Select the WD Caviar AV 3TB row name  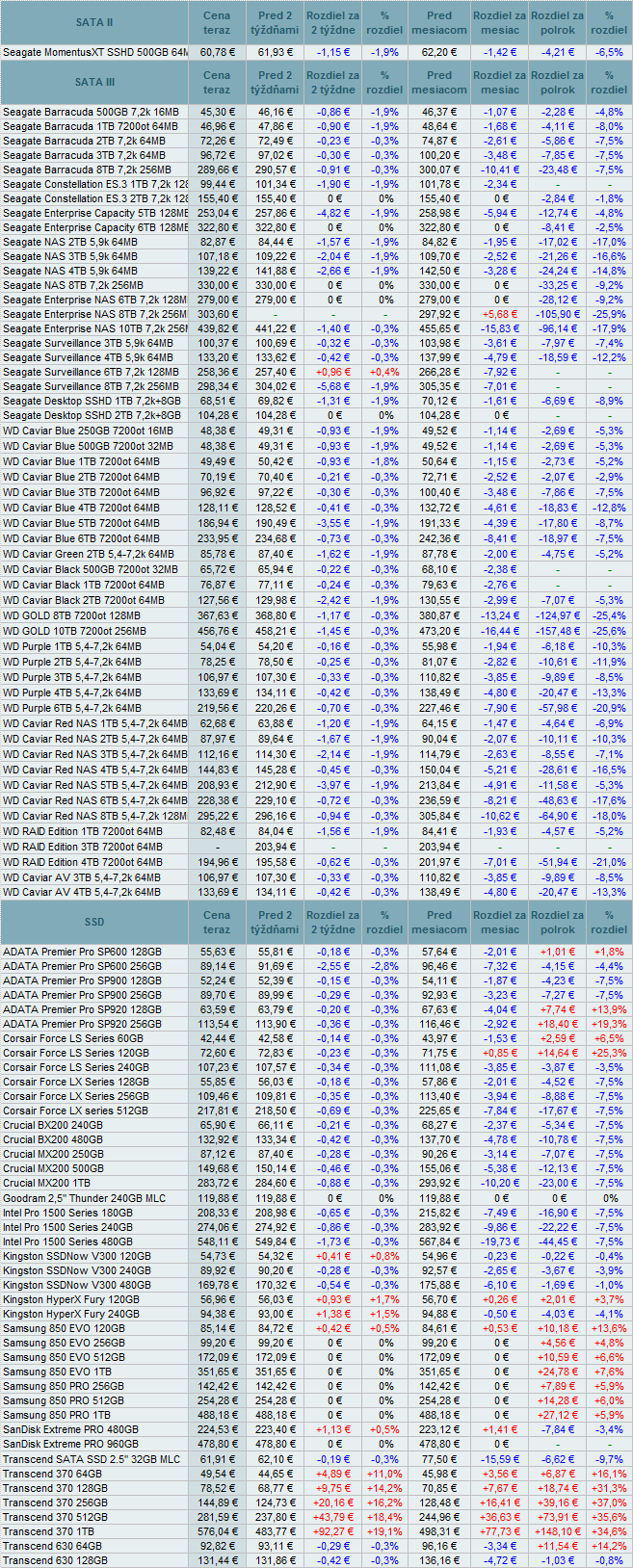tap(80, 877)
